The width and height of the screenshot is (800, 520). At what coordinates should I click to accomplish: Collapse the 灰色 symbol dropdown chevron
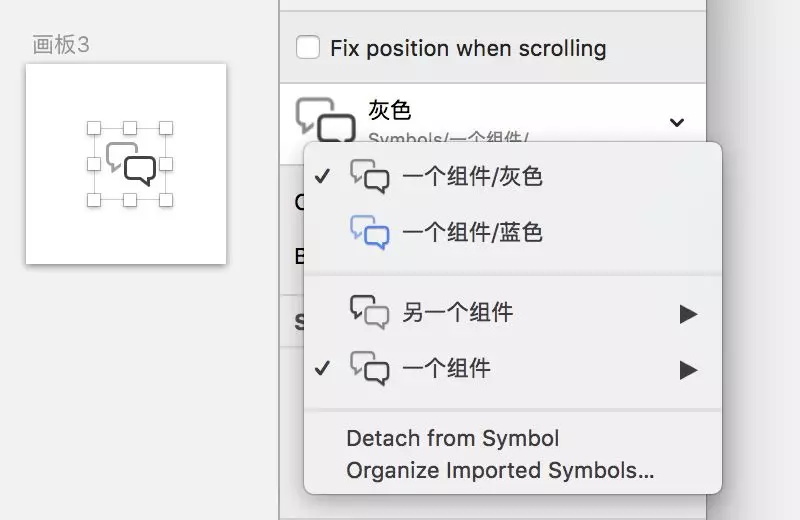pyautogui.click(x=677, y=122)
